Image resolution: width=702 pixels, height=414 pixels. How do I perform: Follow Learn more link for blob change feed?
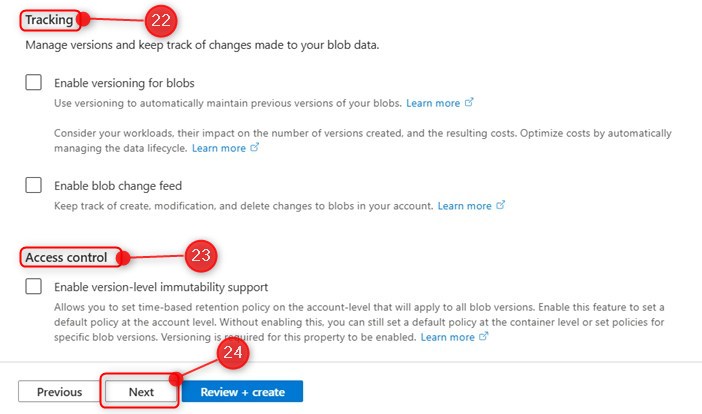(x=464, y=206)
